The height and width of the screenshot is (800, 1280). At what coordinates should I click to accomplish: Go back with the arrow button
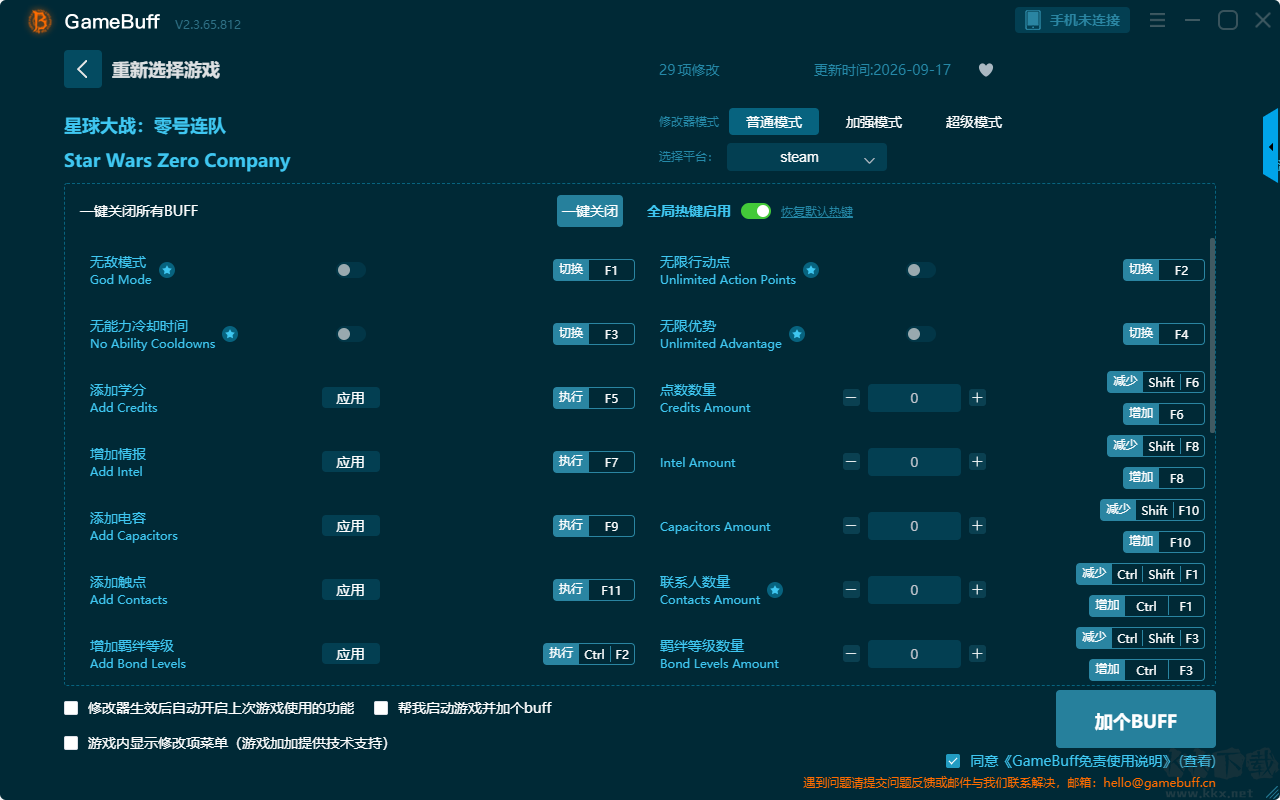pyautogui.click(x=83, y=69)
